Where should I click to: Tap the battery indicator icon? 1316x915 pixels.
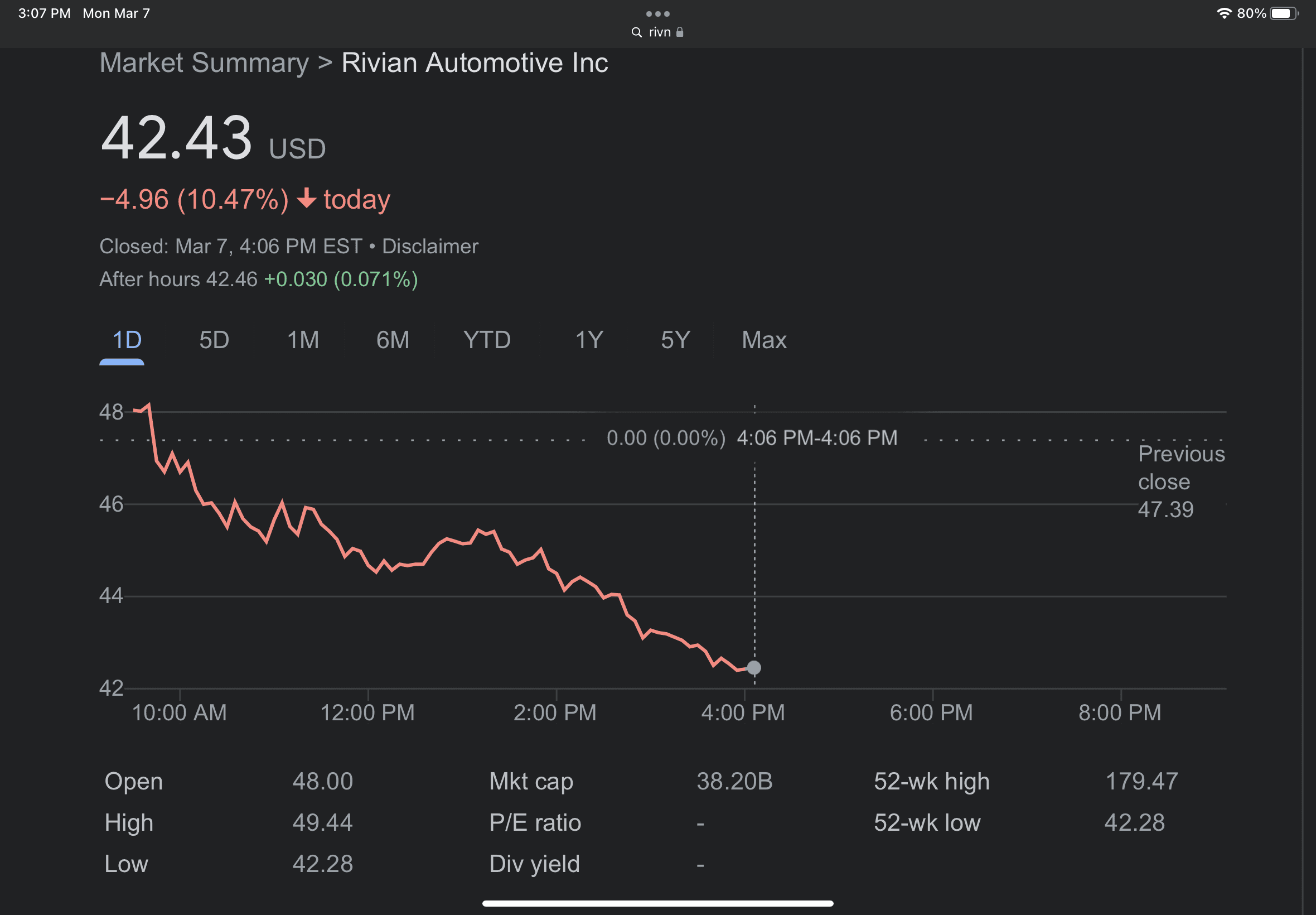click(x=1284, y=13)
